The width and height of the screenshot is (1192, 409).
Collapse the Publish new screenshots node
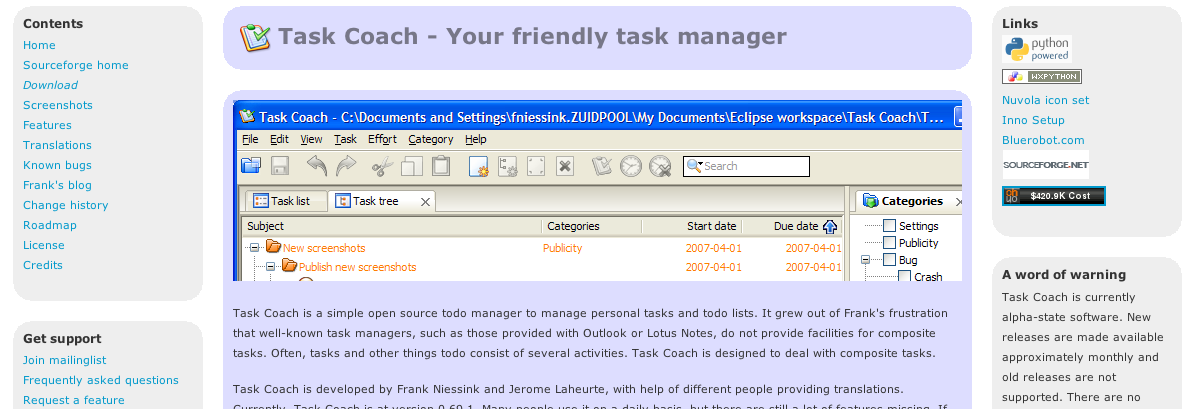point(270,267)
